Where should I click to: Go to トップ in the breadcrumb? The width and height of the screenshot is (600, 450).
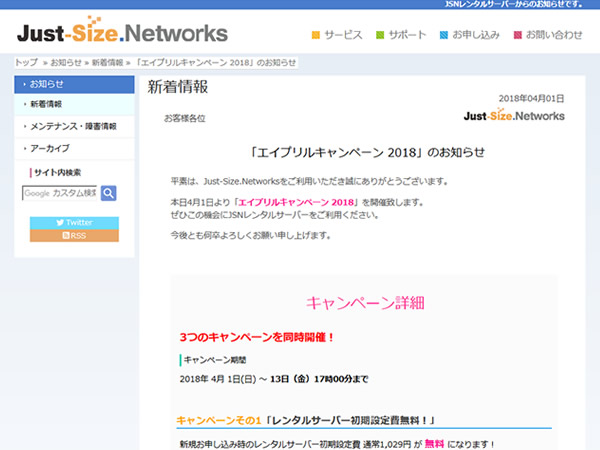26,62
